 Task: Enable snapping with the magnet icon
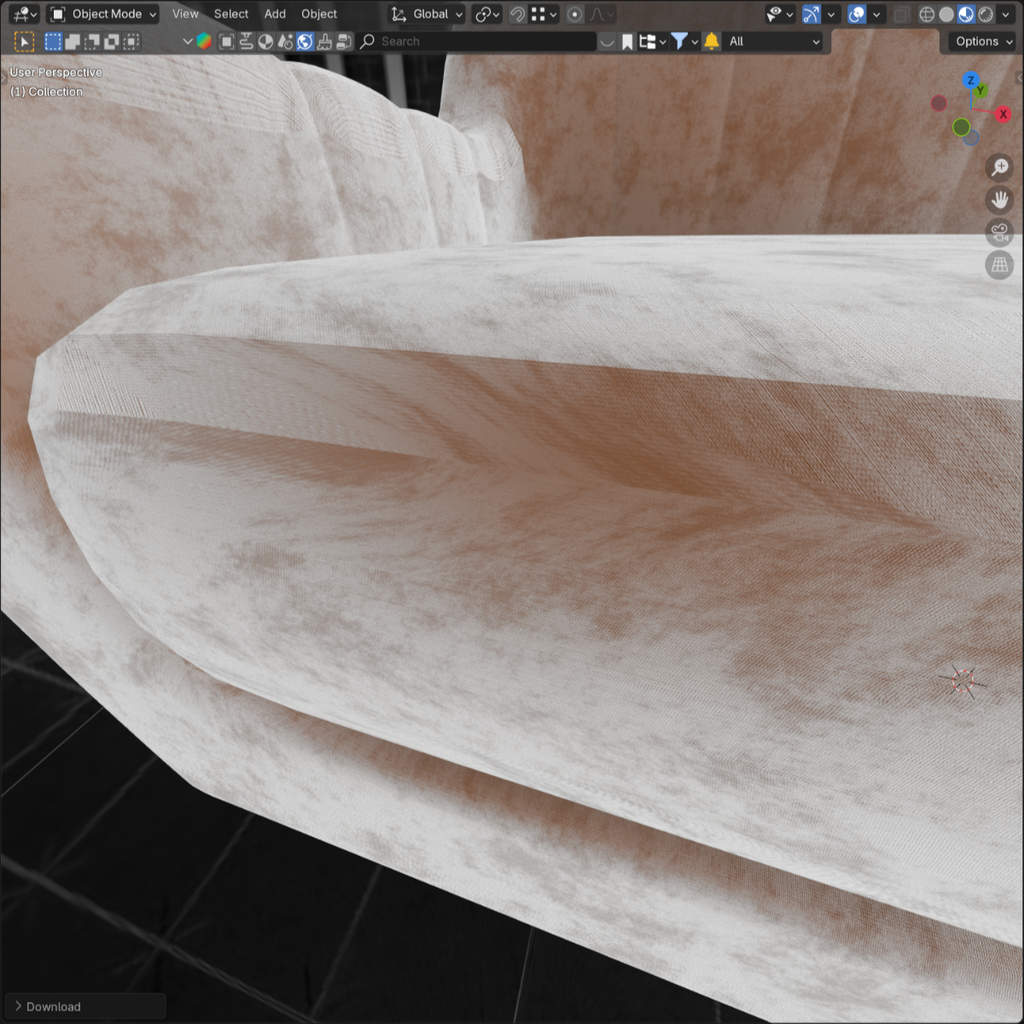[x=516, y=14]
